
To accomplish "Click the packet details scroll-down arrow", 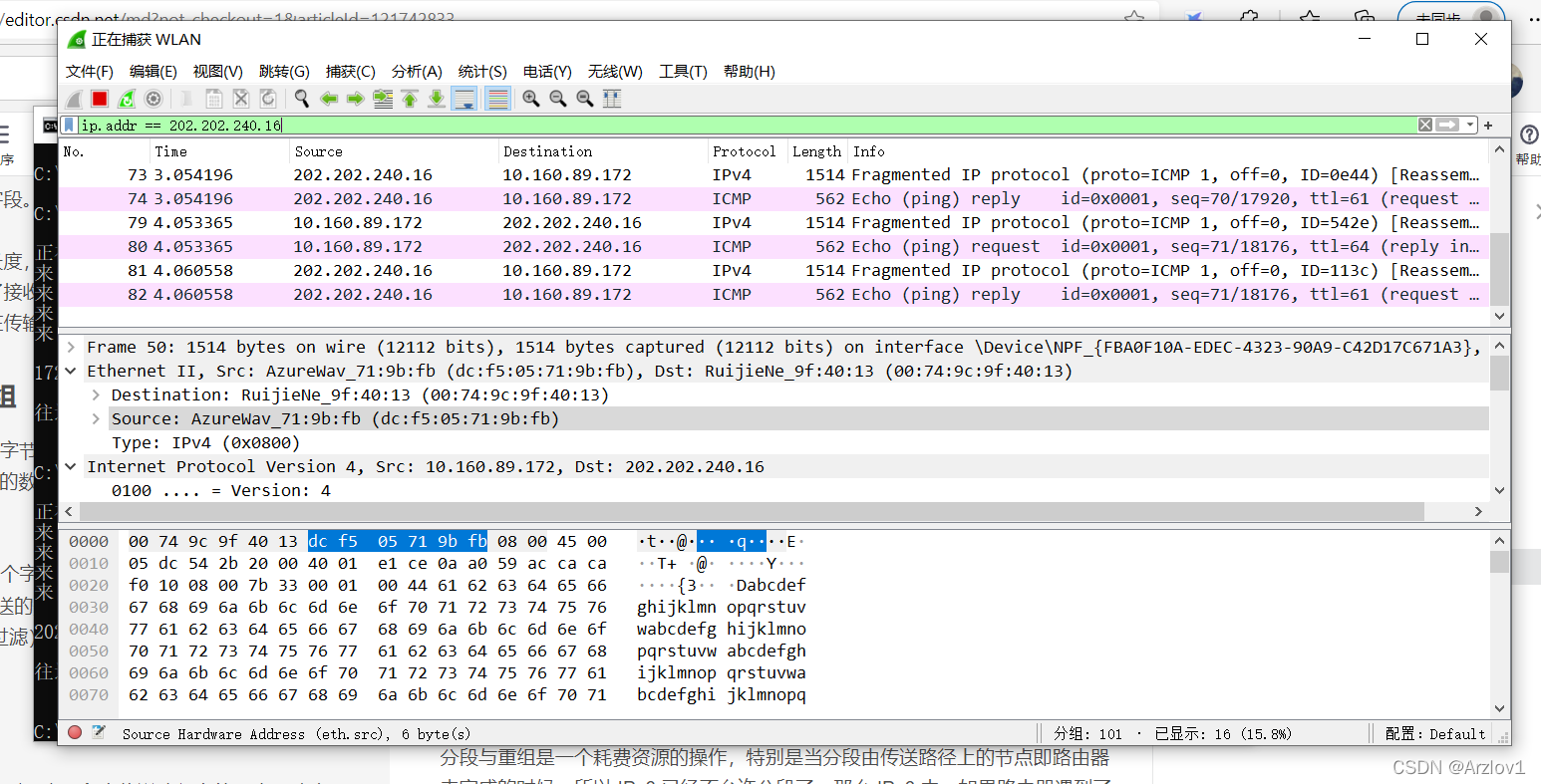I will coord(1499,490).
